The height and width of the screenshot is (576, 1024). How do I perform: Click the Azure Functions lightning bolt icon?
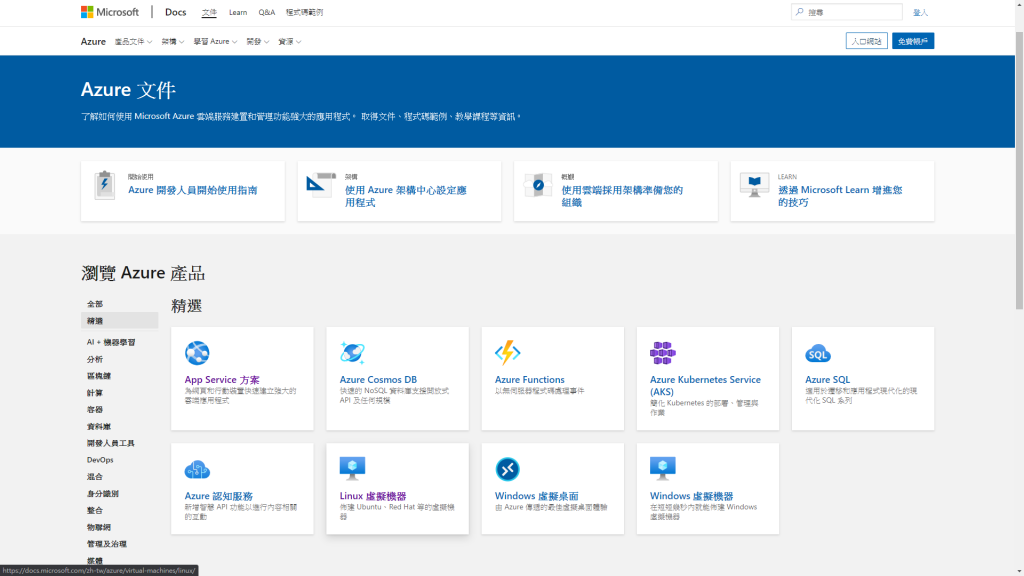pyautogui.click(x=507, y=353)
